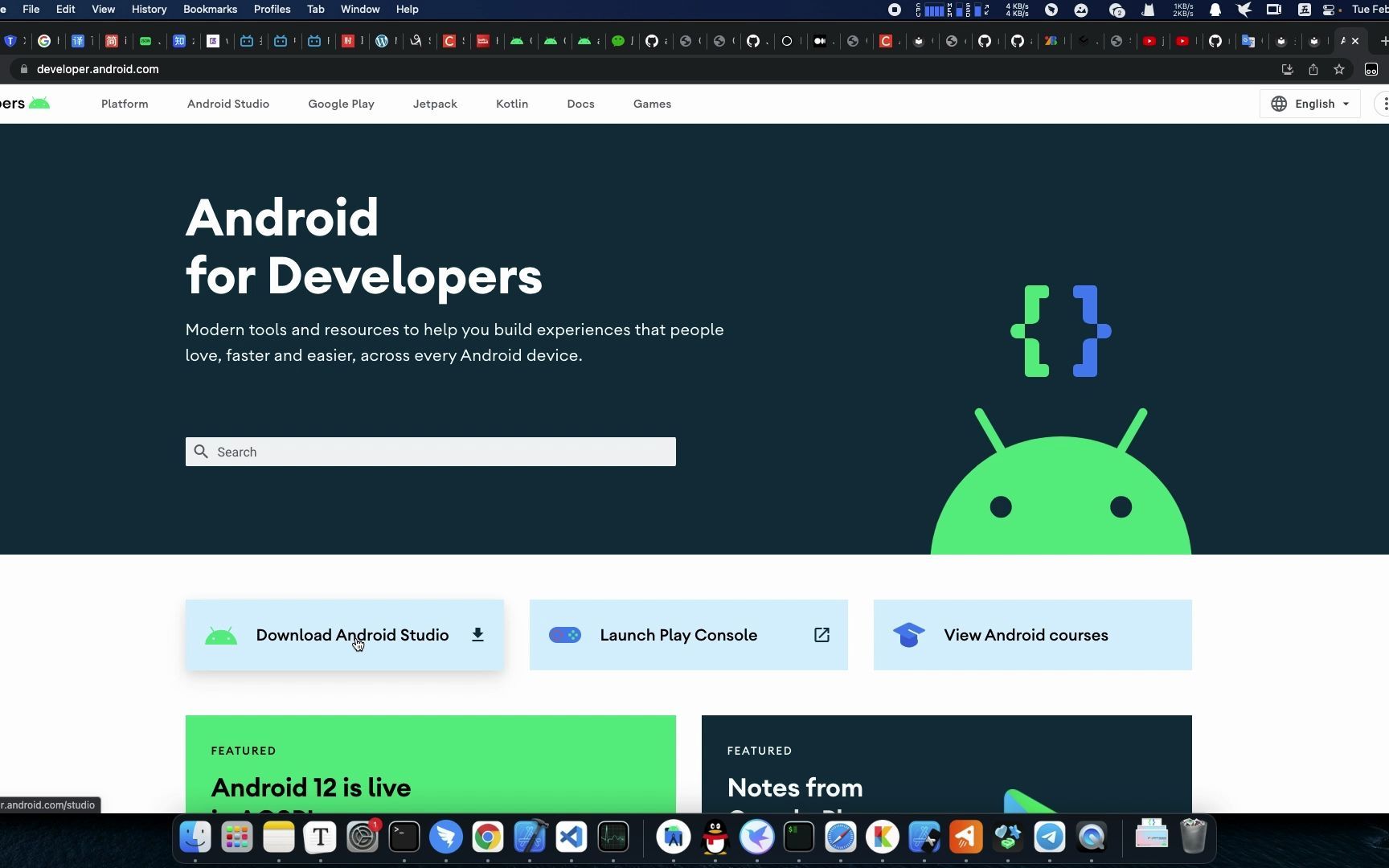Click the lock icon beside developer.android.com
The height and width of the screenshot is (868, 1389).
[24, 69]
